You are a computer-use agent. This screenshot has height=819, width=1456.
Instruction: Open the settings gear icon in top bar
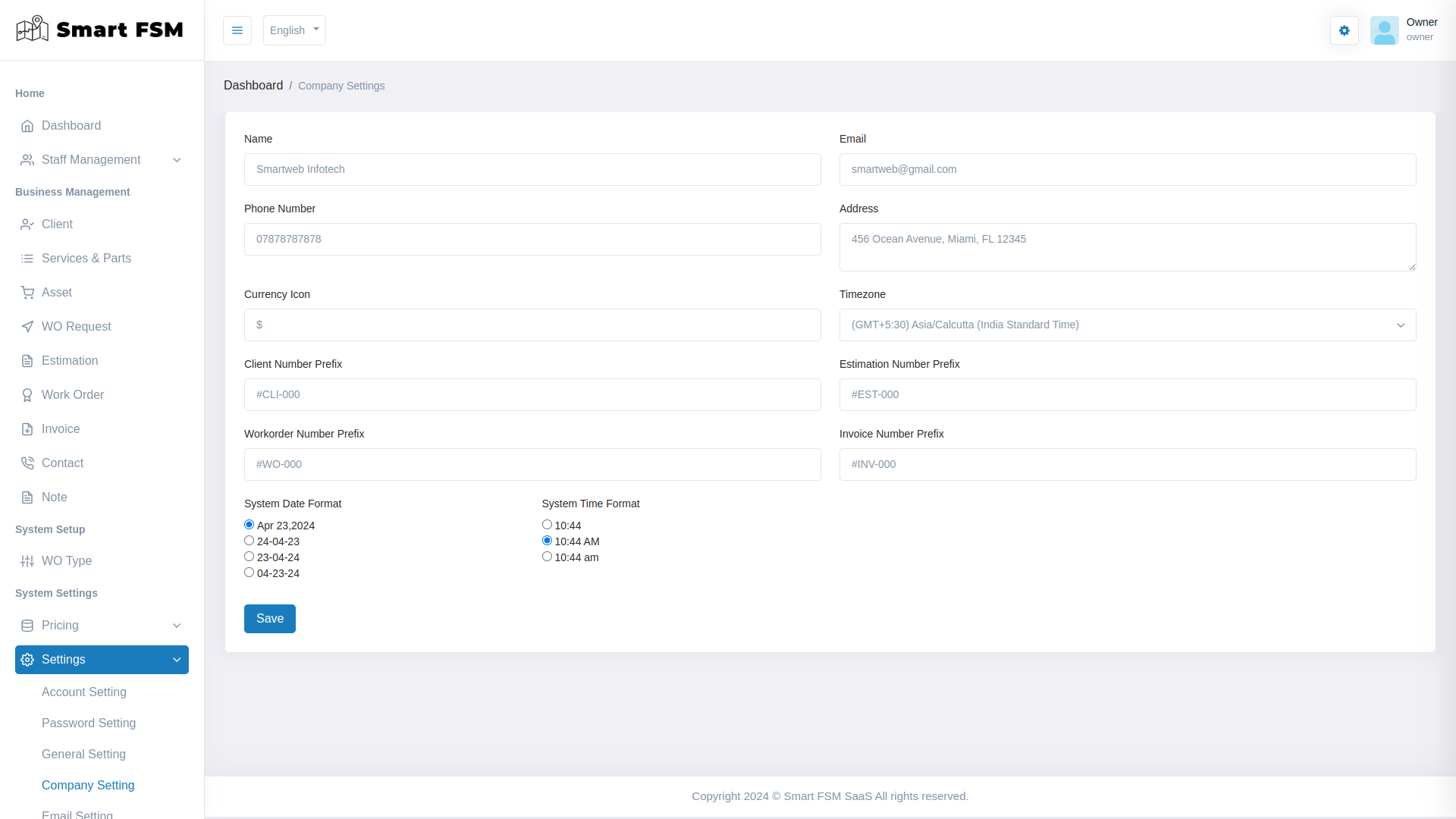[1344, 30]
